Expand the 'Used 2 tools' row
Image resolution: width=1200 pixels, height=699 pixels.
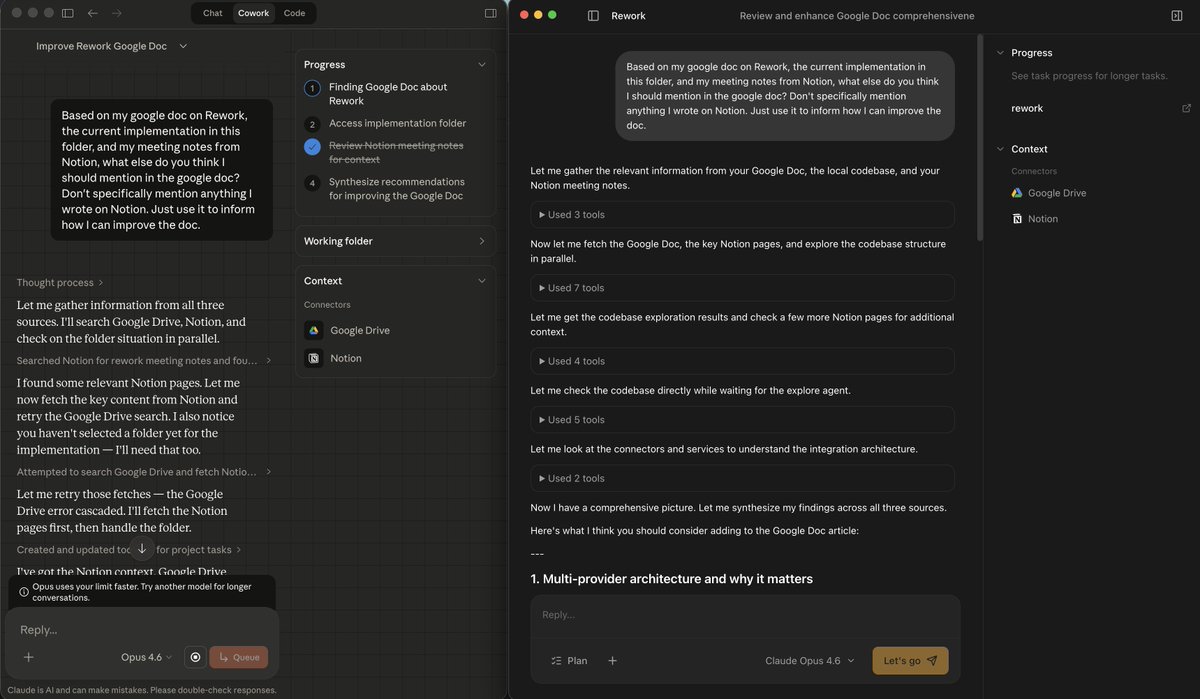[x=742, y=478]
